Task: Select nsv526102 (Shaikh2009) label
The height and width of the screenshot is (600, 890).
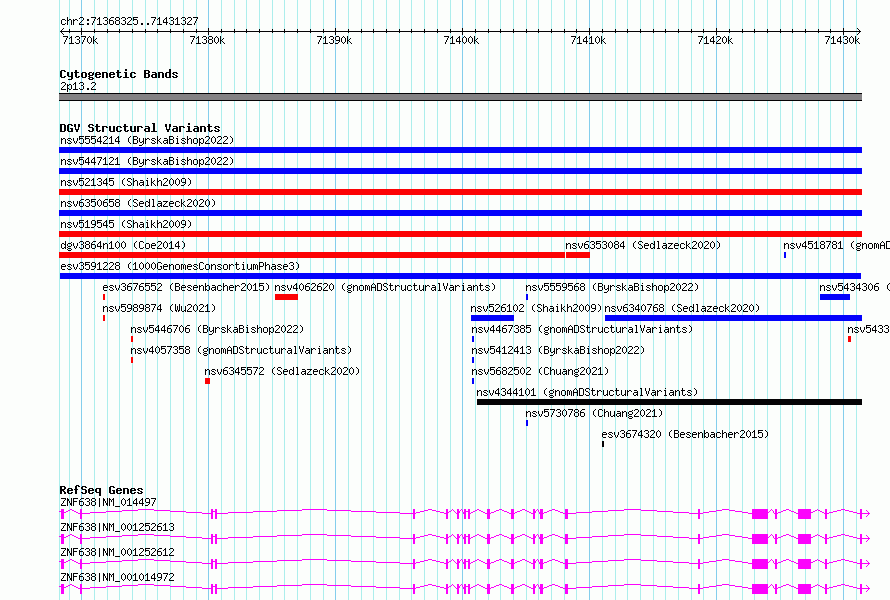Action: pyautogui.click(x=536, y=308)
